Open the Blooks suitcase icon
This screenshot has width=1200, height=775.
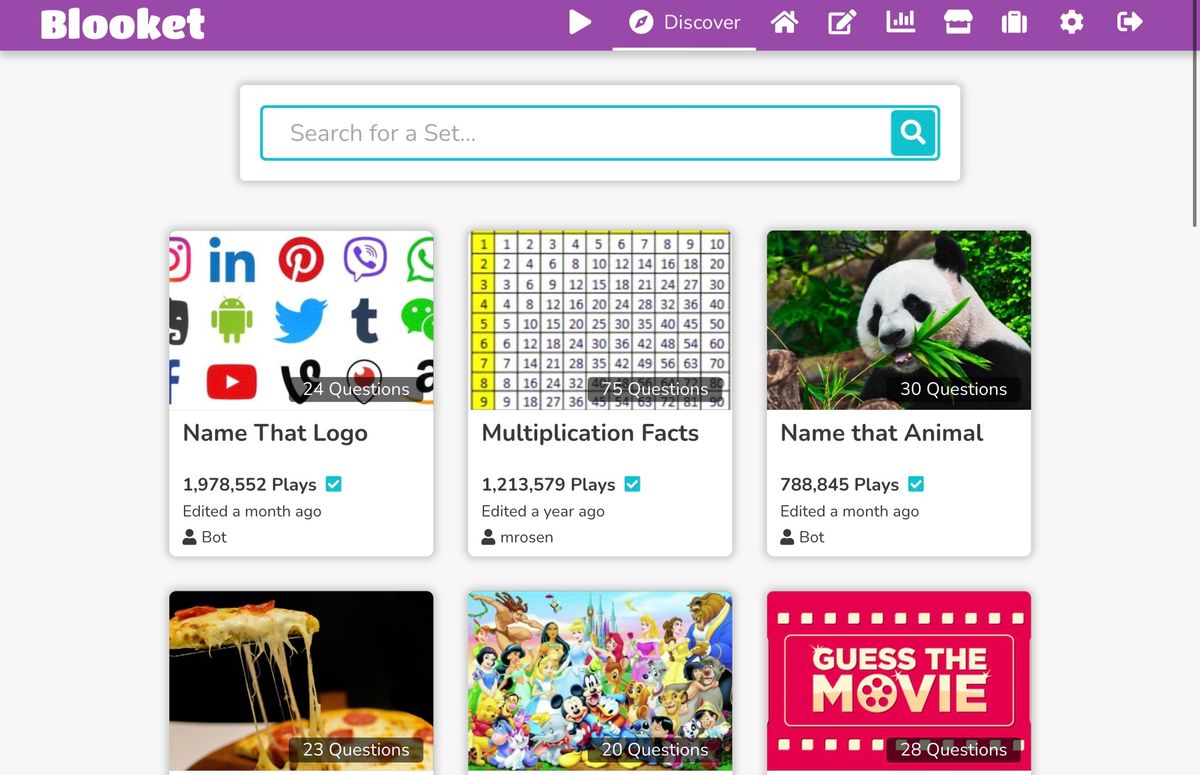(1014, 22)
